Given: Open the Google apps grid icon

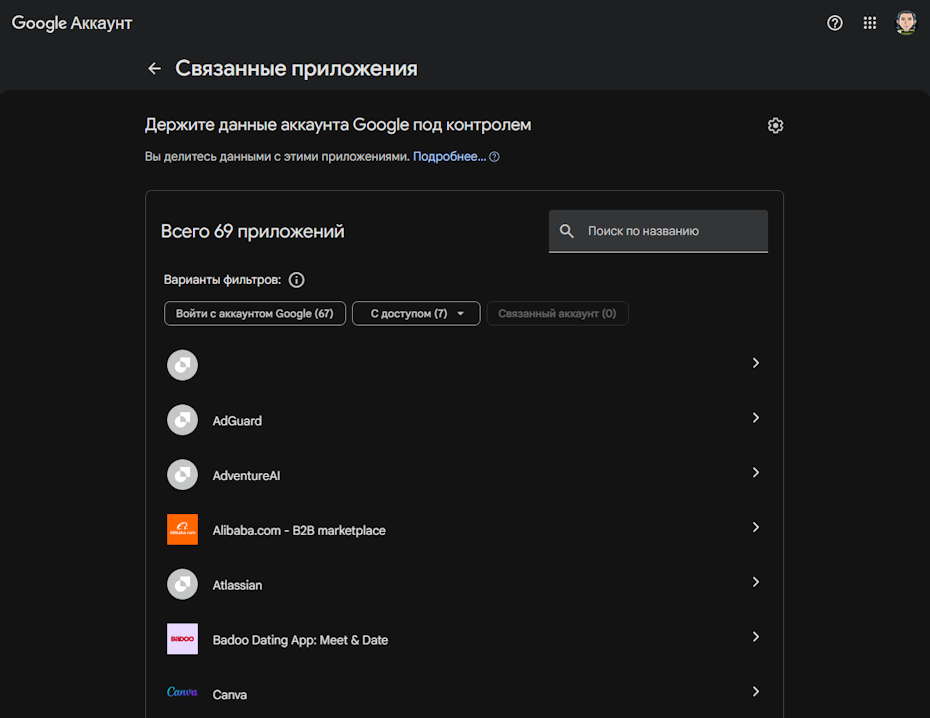Looking at the screenshot, I should click(870, 23).
